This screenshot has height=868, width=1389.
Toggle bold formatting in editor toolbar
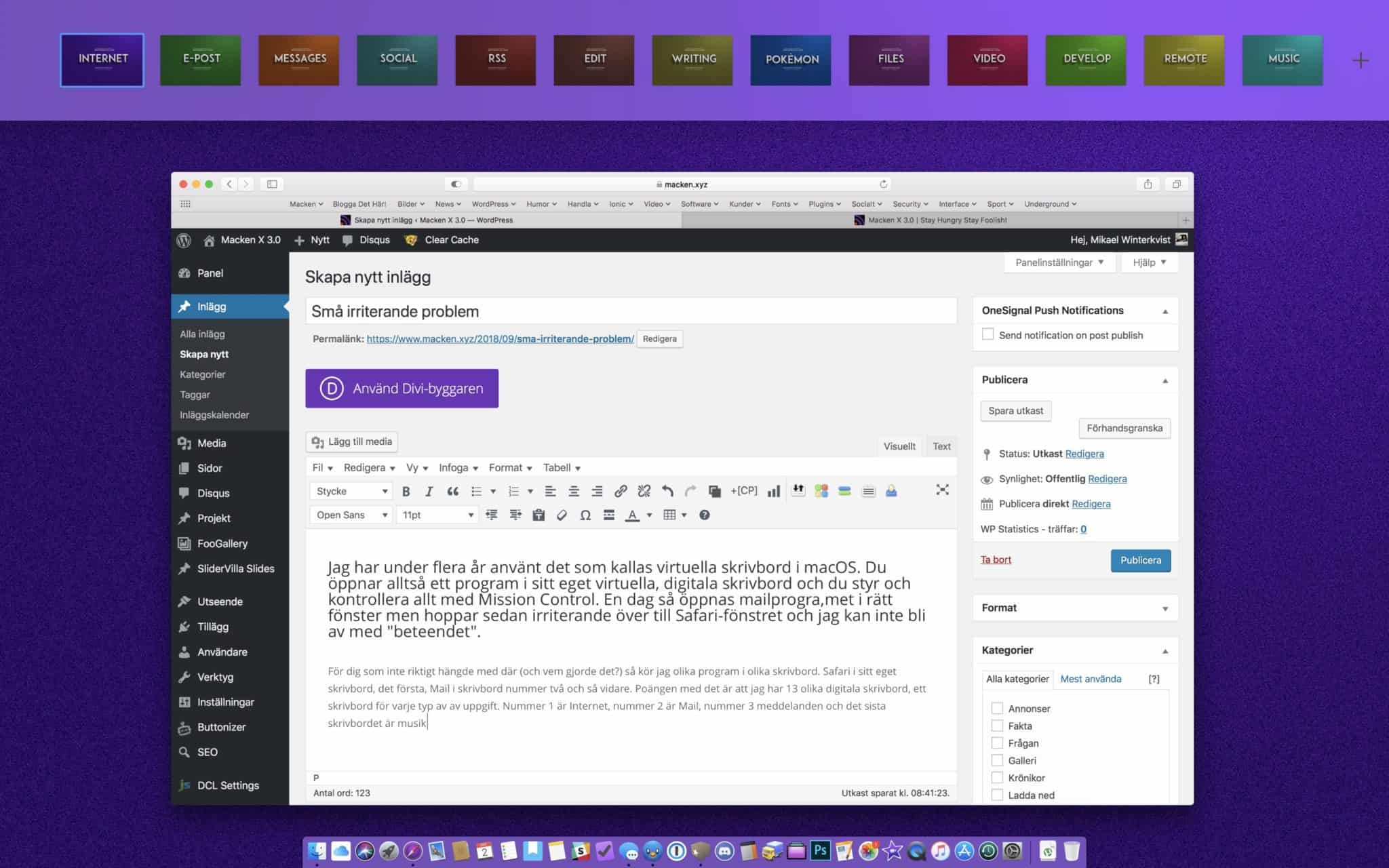click(x=406, y=492)
